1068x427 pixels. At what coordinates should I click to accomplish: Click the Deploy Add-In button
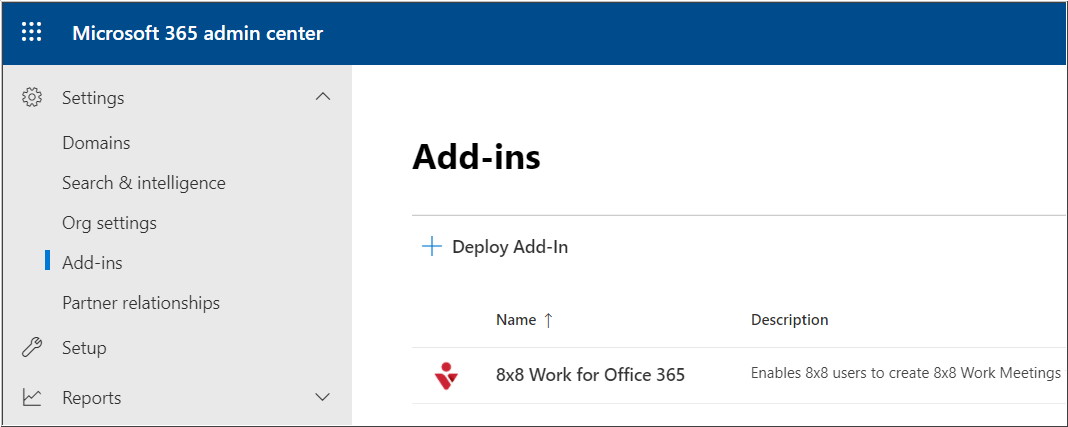tap(495, 247)
